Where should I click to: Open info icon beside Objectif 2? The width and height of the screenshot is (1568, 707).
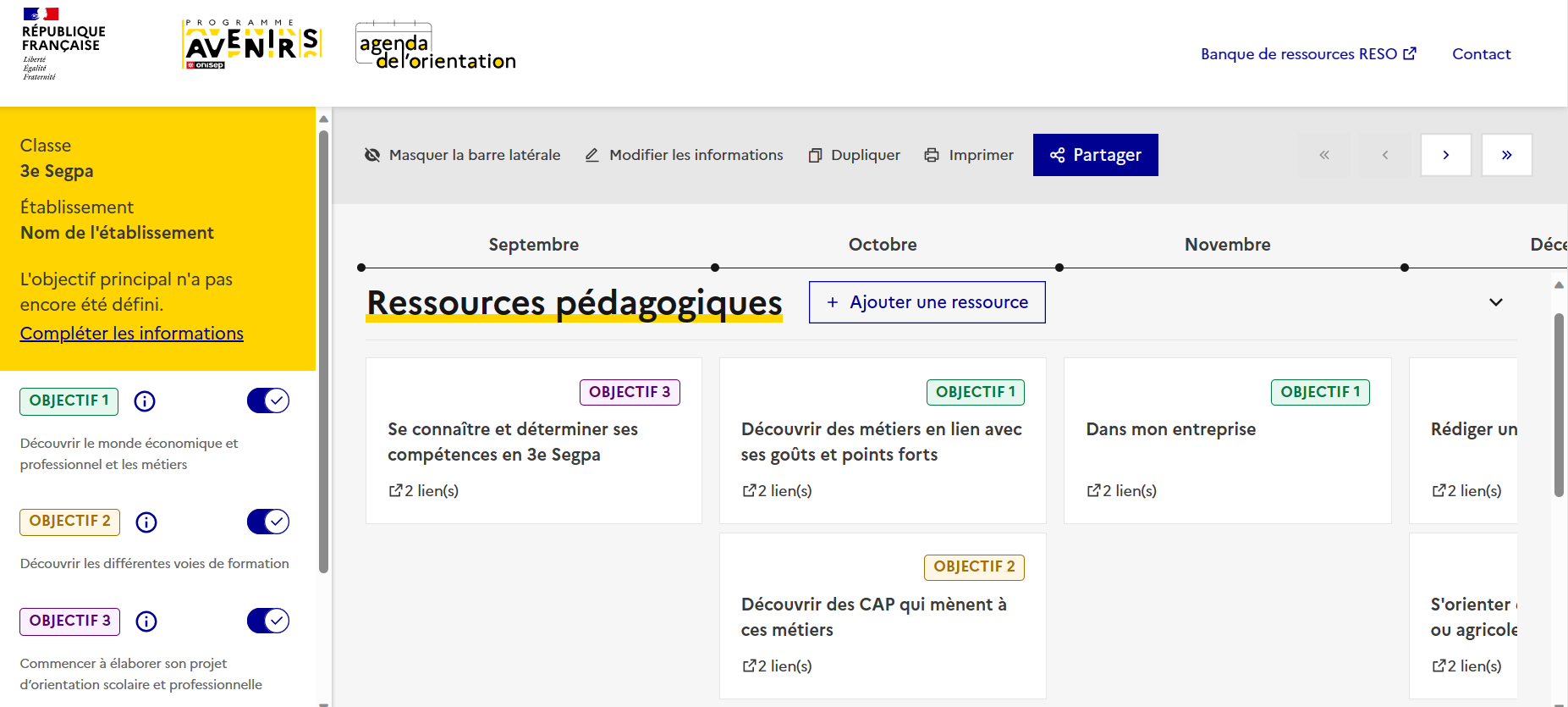pyautogui.click(x=146, y=522)
